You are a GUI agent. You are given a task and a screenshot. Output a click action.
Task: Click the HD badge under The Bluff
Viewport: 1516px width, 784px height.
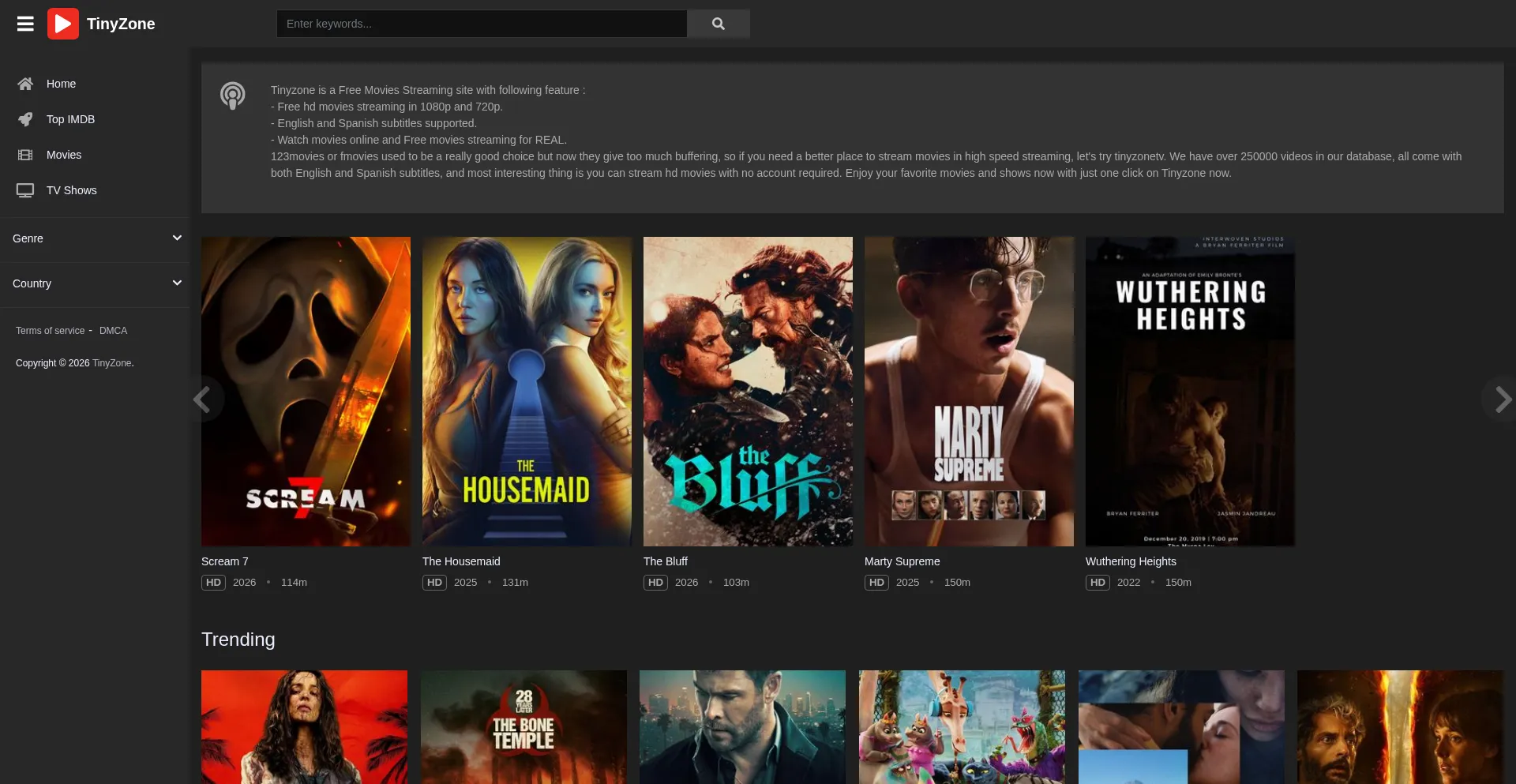click(x=655, y=583)
